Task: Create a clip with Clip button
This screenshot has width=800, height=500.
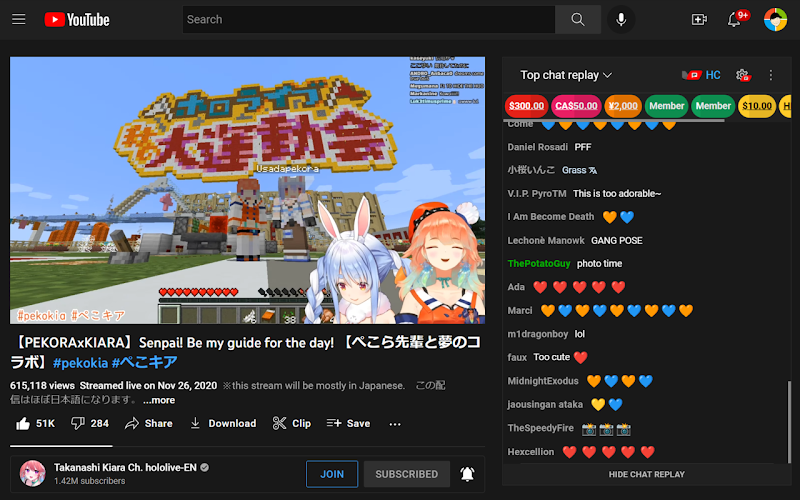Action: pyautogui.click(x=292, y=423)
